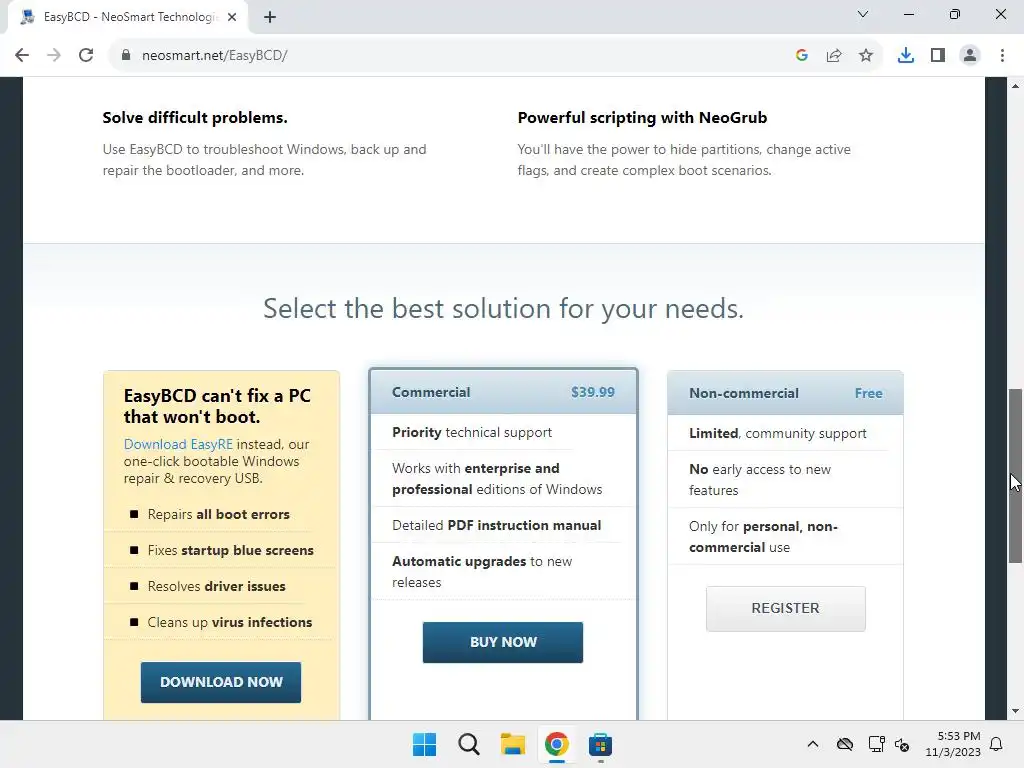Click the Free price label
The image size is (1024, 768).
(869, 393)
